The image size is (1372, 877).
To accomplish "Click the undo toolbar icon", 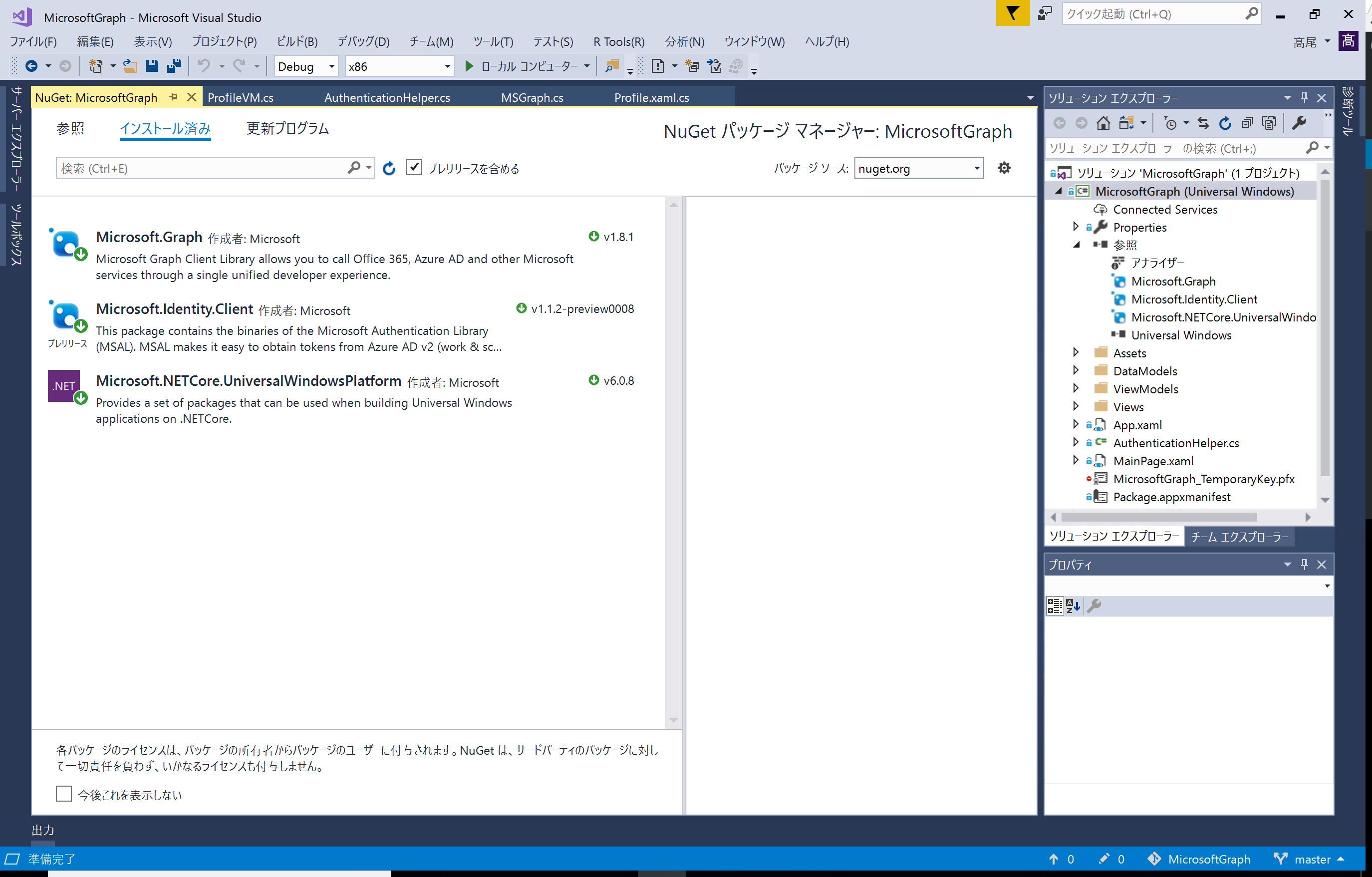I will point(204,66).
